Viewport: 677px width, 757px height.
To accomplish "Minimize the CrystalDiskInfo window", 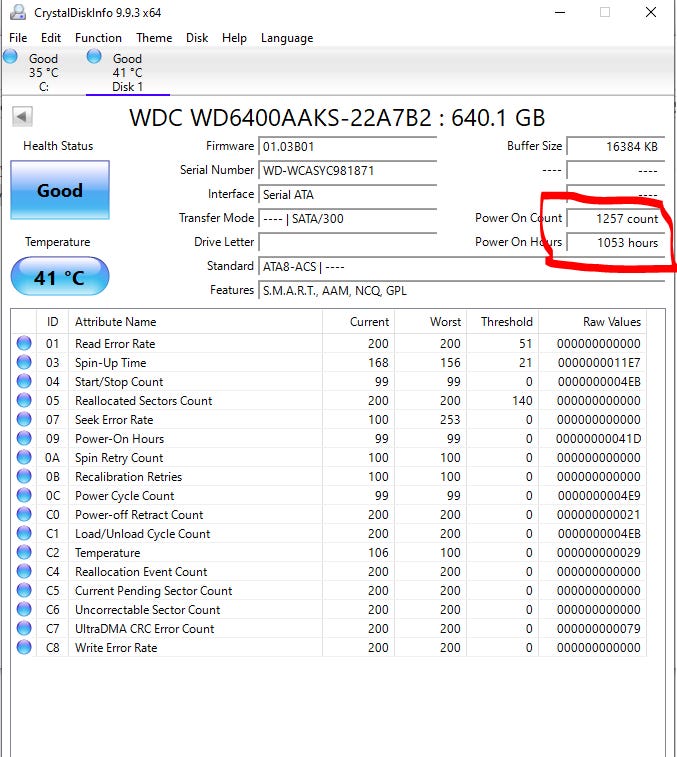I will [560, 12].
